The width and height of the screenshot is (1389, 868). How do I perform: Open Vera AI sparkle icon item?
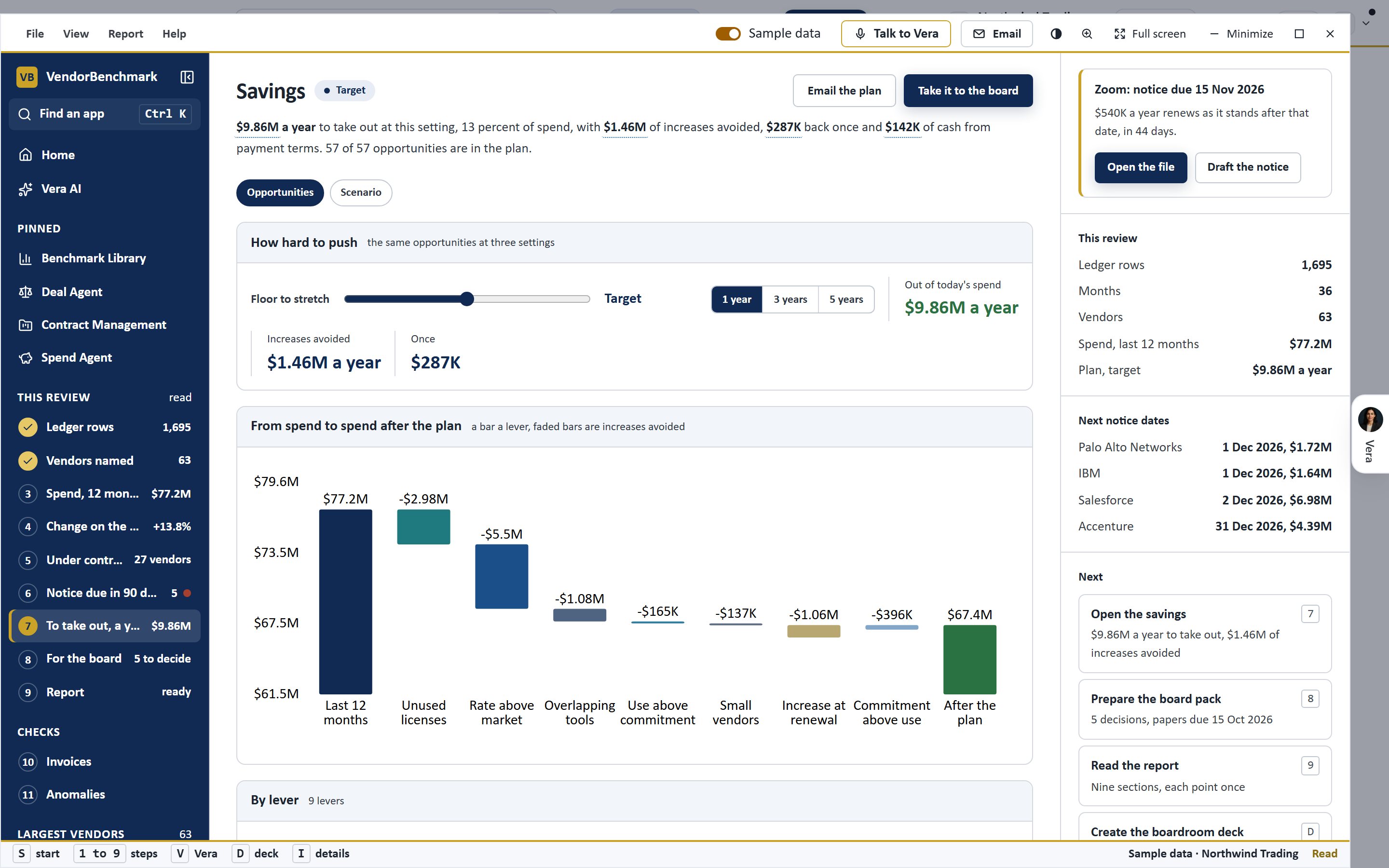click(105, 189)
